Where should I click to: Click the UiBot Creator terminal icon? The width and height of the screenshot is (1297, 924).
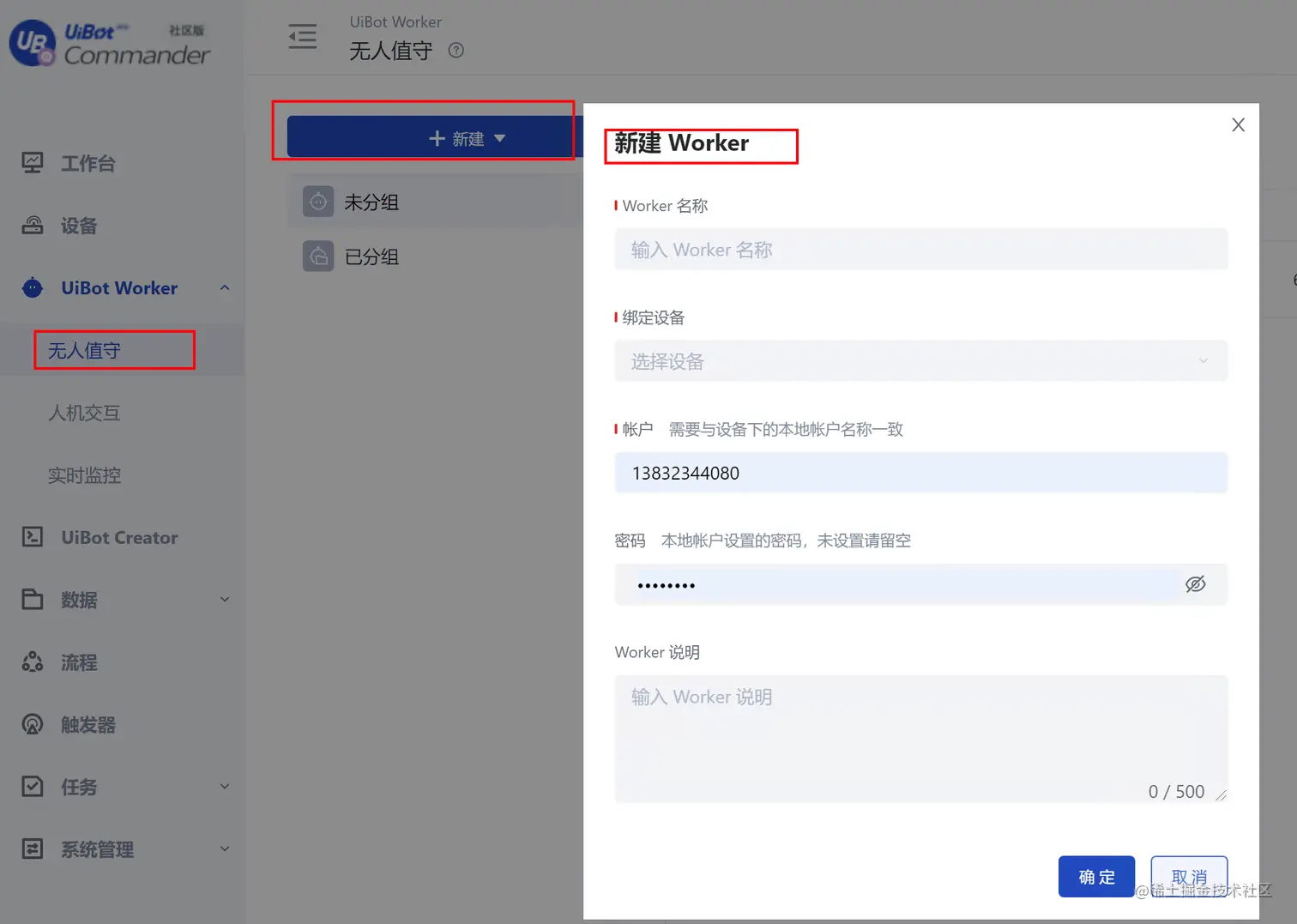[x=33, y=537]
